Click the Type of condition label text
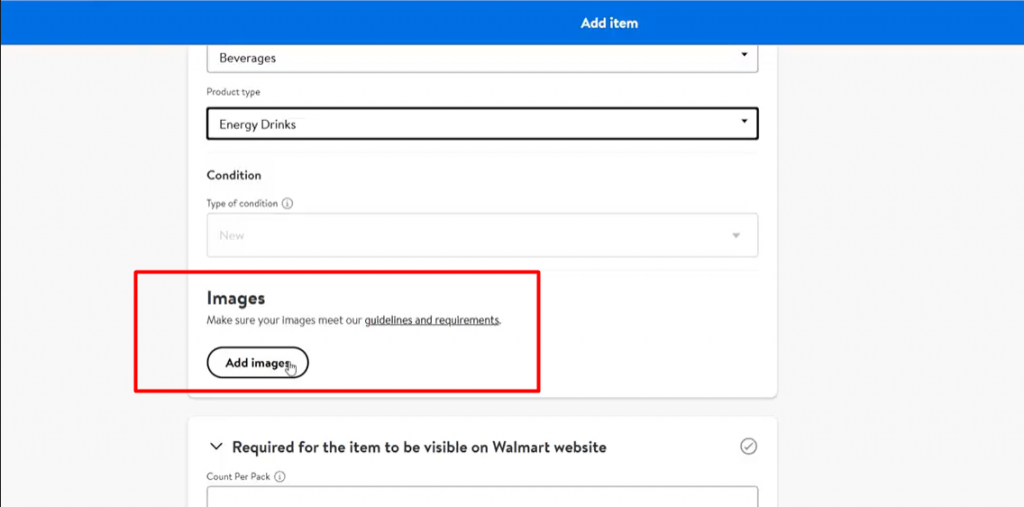Viewport: 1024px width, 507px height. coord(242,203)
